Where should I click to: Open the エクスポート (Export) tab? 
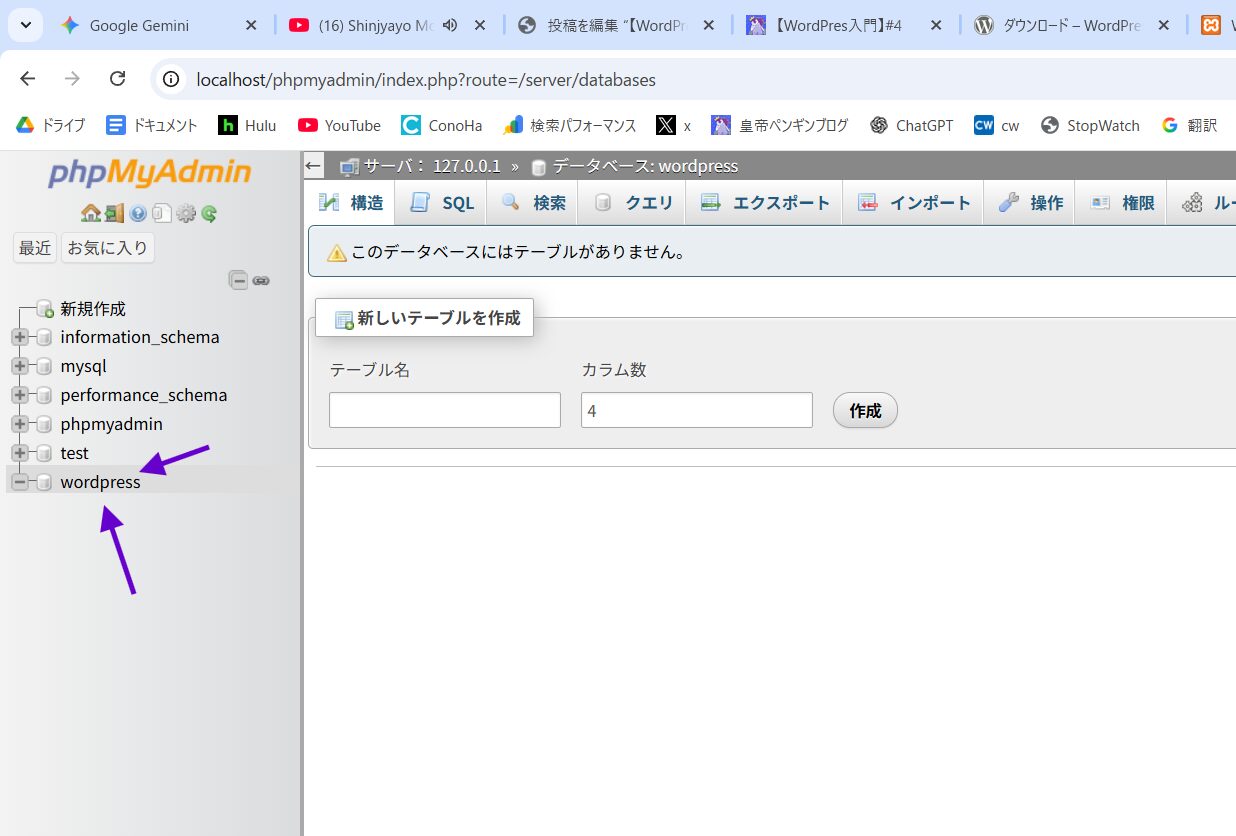pos(765,203)
